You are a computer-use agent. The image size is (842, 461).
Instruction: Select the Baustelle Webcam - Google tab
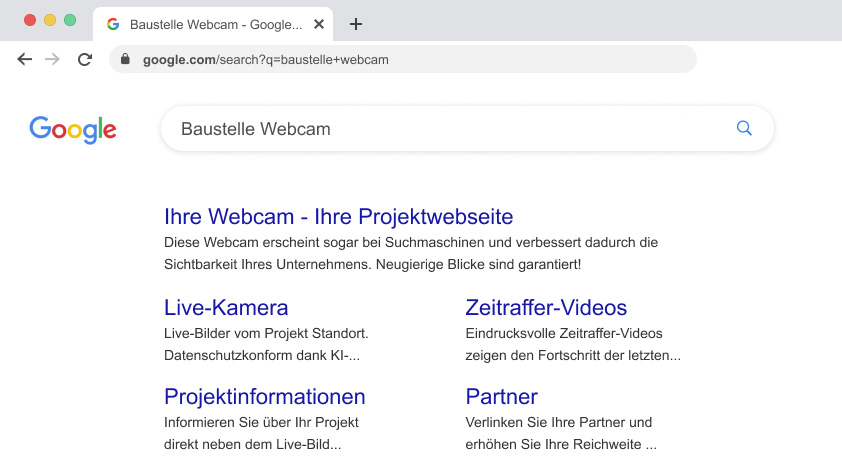213,24
